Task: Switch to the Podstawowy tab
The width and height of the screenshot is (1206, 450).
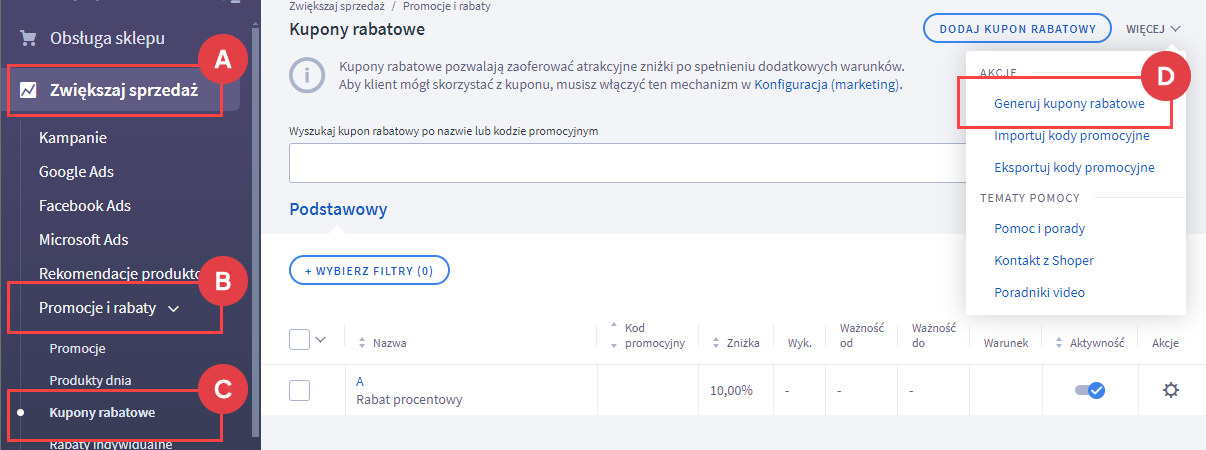Action: pyautogui.click(x=338, y=209)
